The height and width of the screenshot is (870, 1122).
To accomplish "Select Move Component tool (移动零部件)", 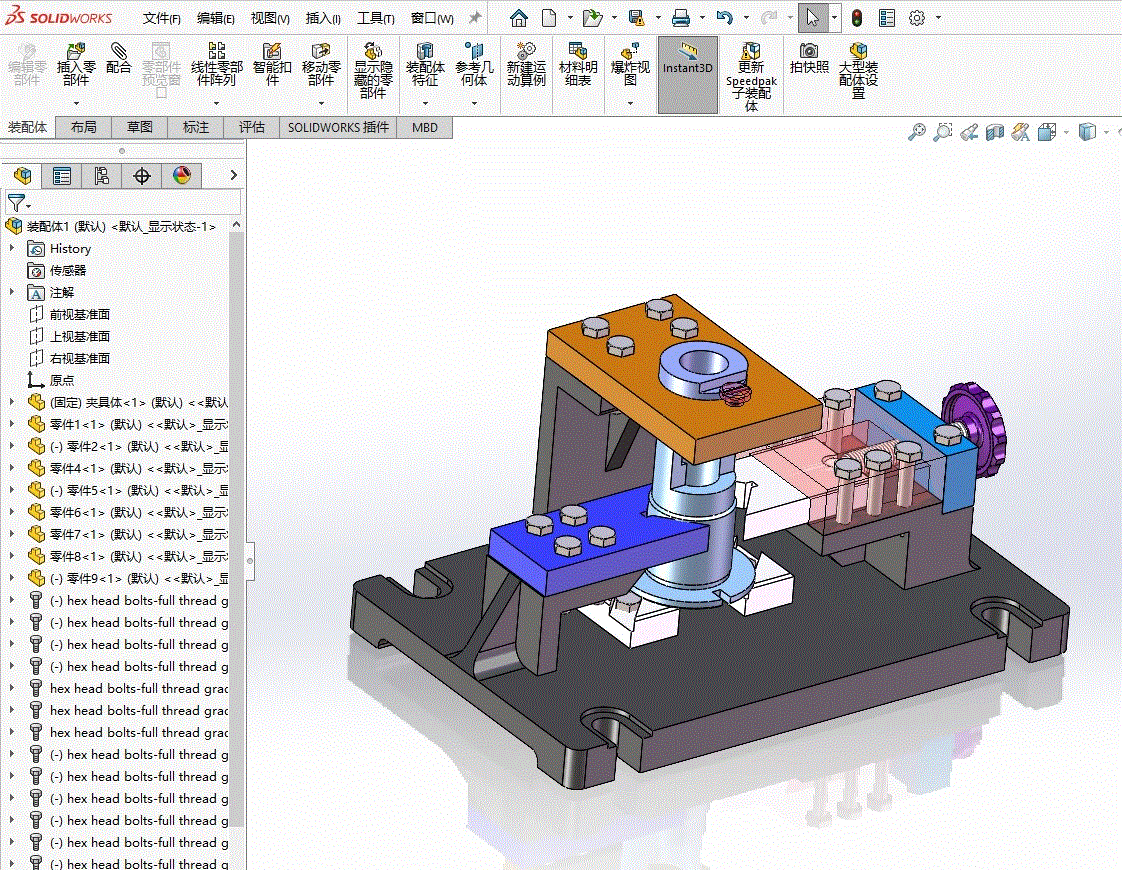I will coord(321,64).
